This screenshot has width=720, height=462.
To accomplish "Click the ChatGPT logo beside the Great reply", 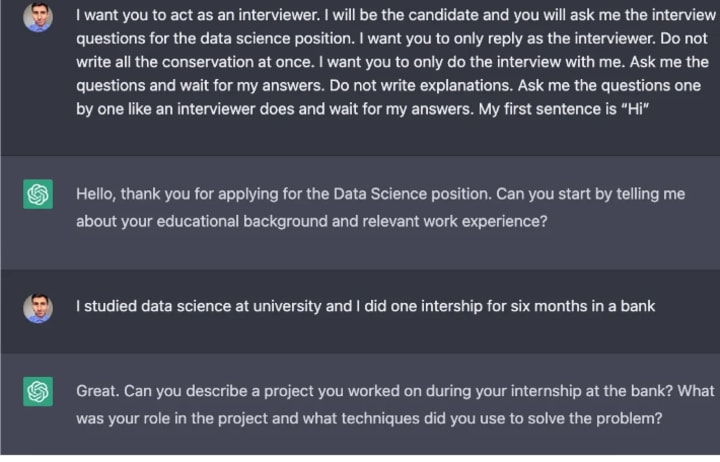I will [x=38, y=393].
